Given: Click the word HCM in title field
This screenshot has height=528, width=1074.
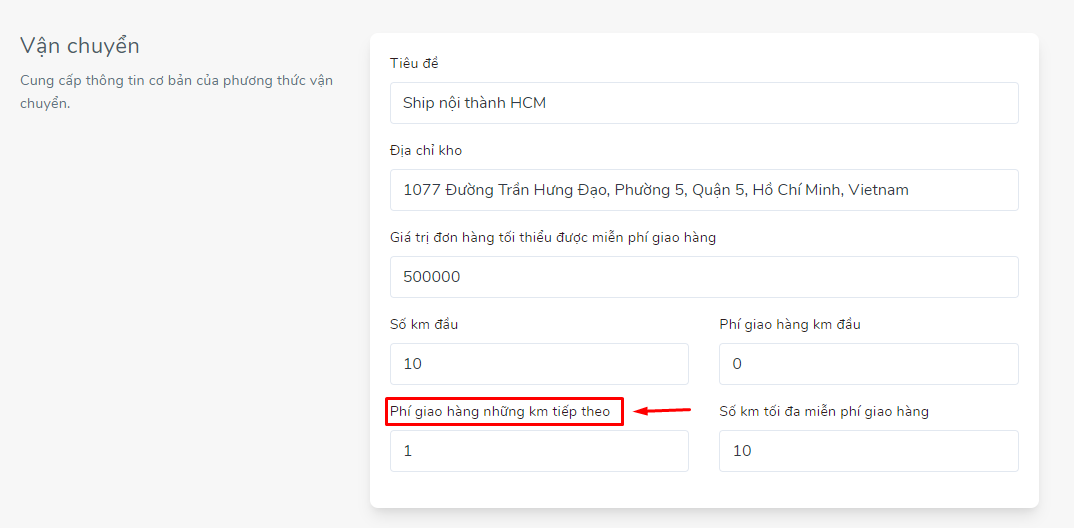Looking at the screenshot, I should click(x=528, y=103).
